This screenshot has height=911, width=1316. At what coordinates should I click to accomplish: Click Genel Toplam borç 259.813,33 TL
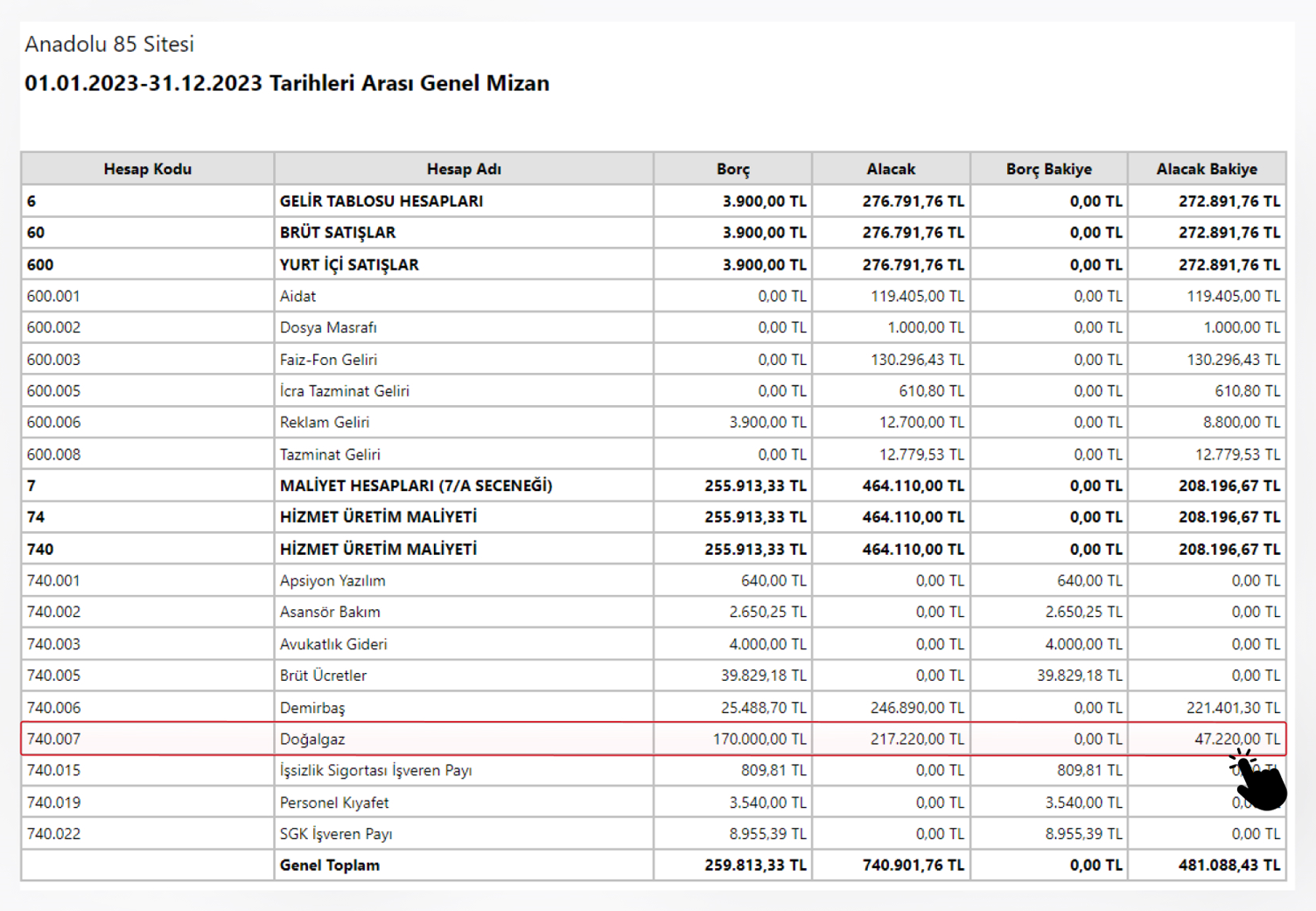(755, 865)
